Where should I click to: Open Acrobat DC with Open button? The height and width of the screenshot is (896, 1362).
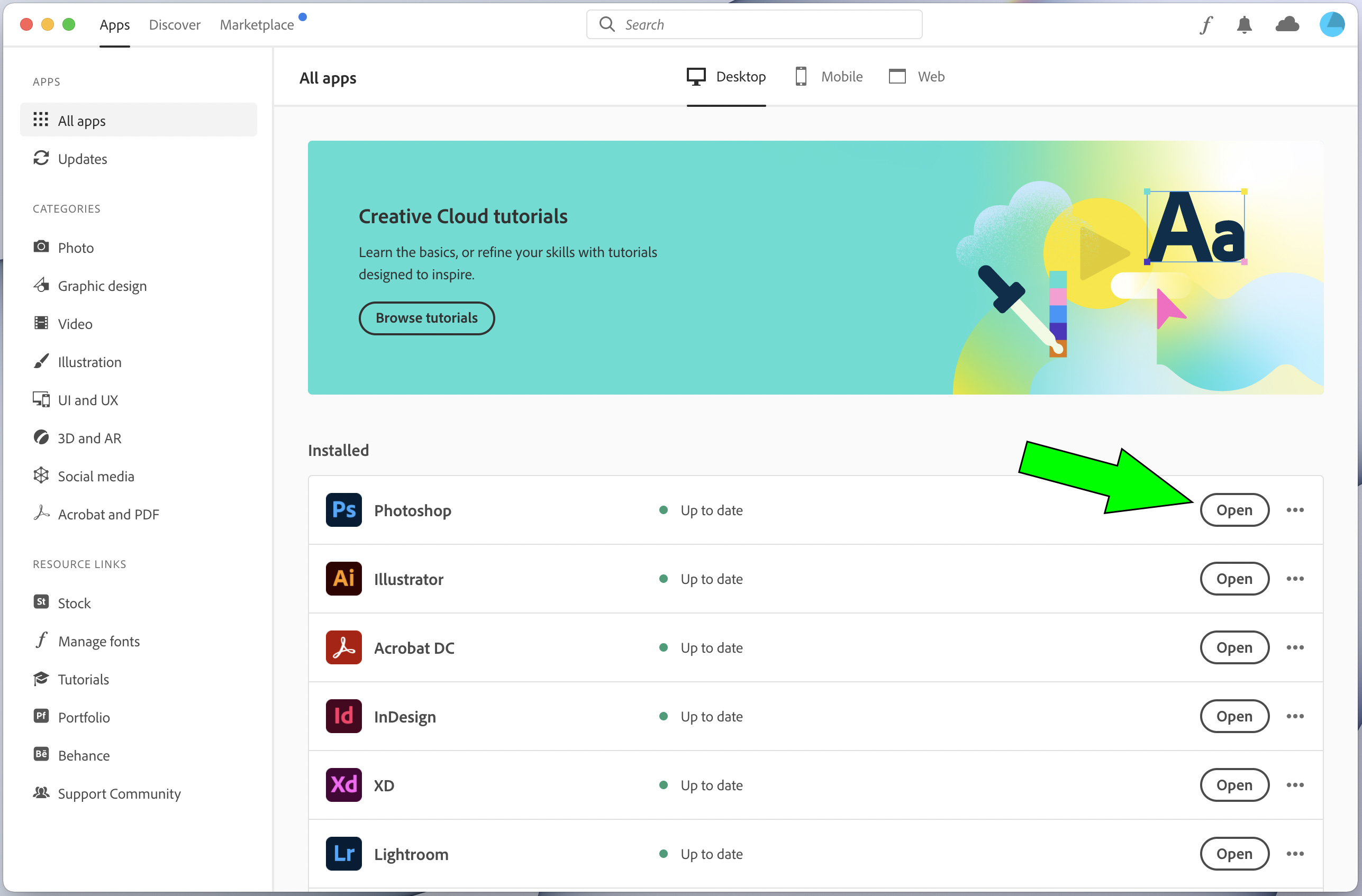point(1234,647)
